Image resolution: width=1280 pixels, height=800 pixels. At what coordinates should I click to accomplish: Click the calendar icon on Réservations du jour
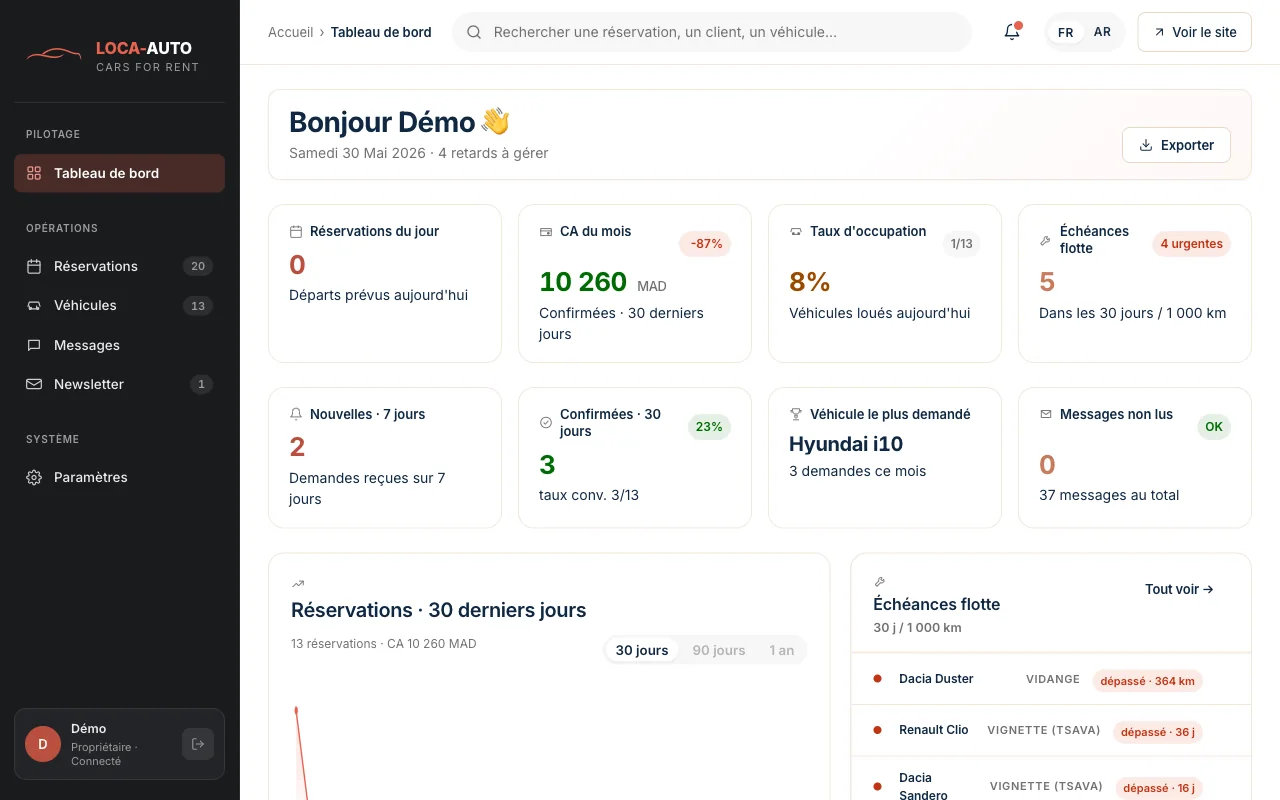(x=296, y=231)
